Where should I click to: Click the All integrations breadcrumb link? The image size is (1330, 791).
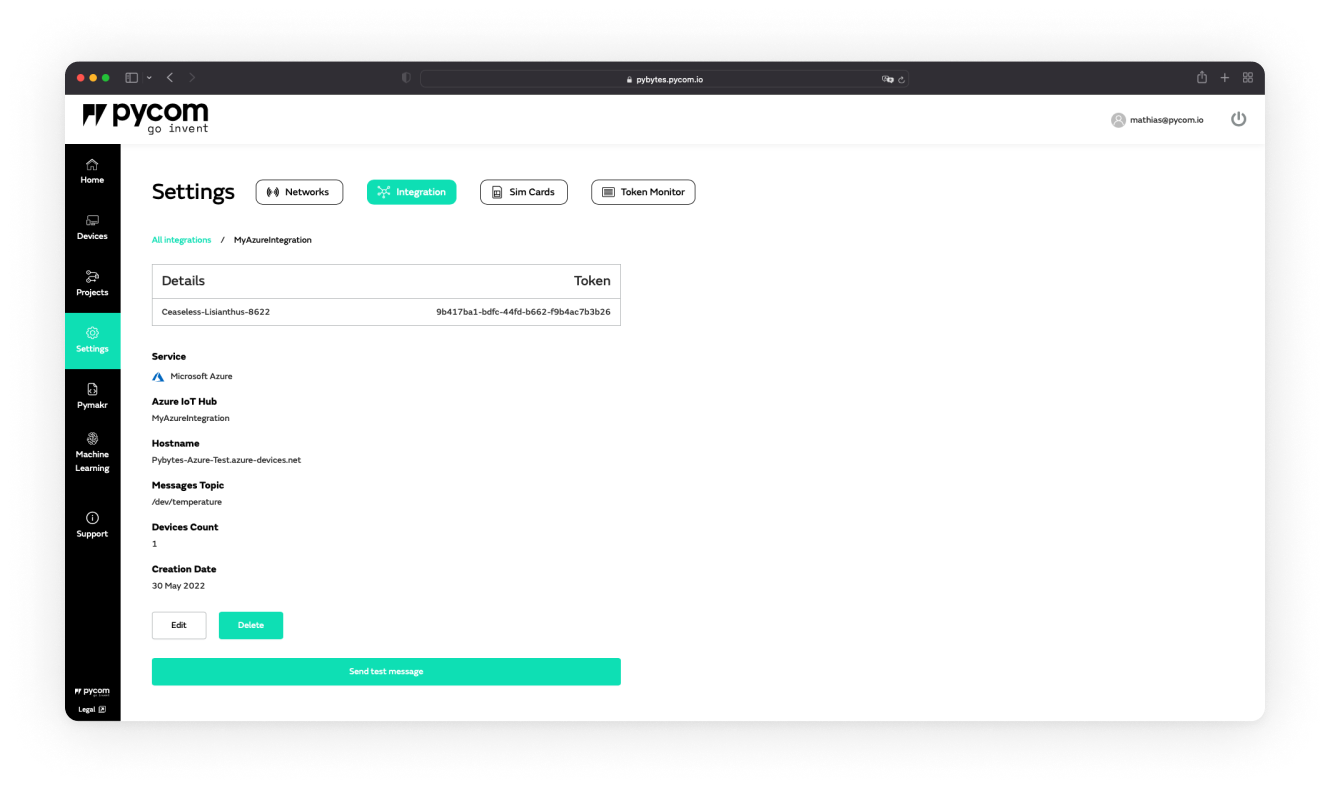(182, 240)
